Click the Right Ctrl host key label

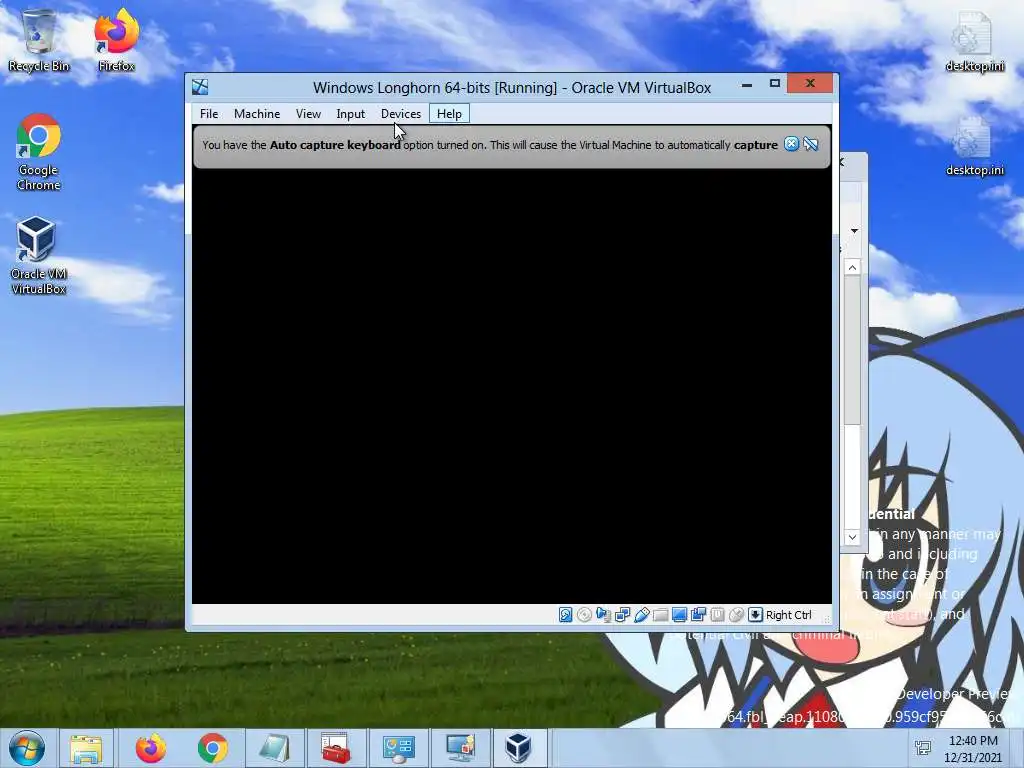788,615
